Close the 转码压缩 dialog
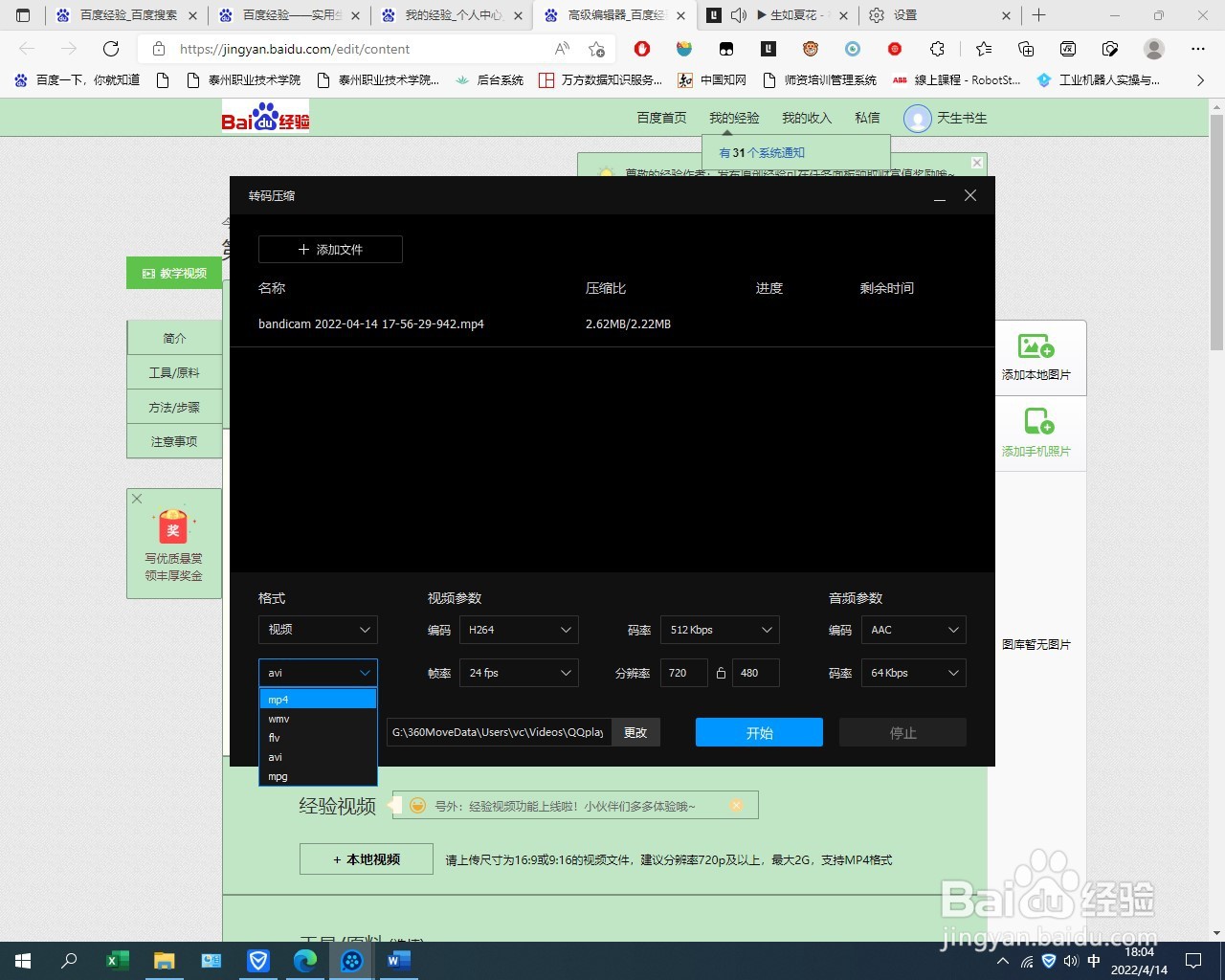This screenshot has width=1225, height=980. point(970,195)
